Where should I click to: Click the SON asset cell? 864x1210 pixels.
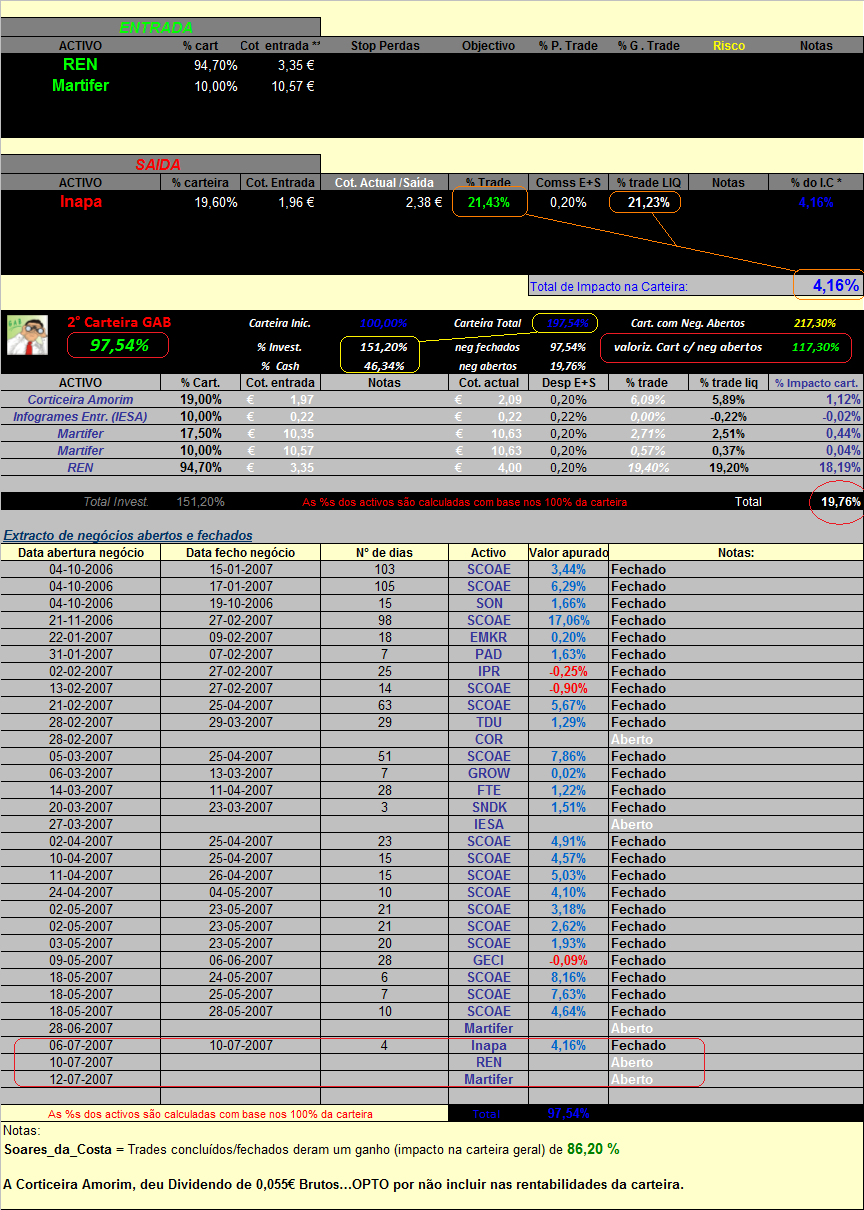pyautogui.click(x=489, y=604)
